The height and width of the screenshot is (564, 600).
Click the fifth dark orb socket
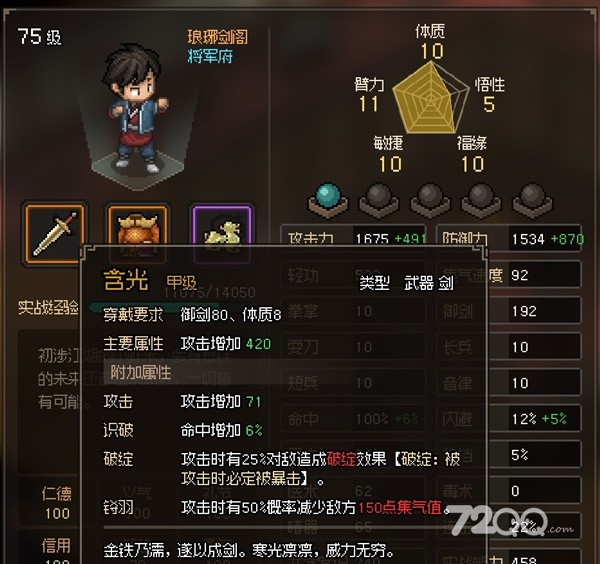(x=532, y=200)
